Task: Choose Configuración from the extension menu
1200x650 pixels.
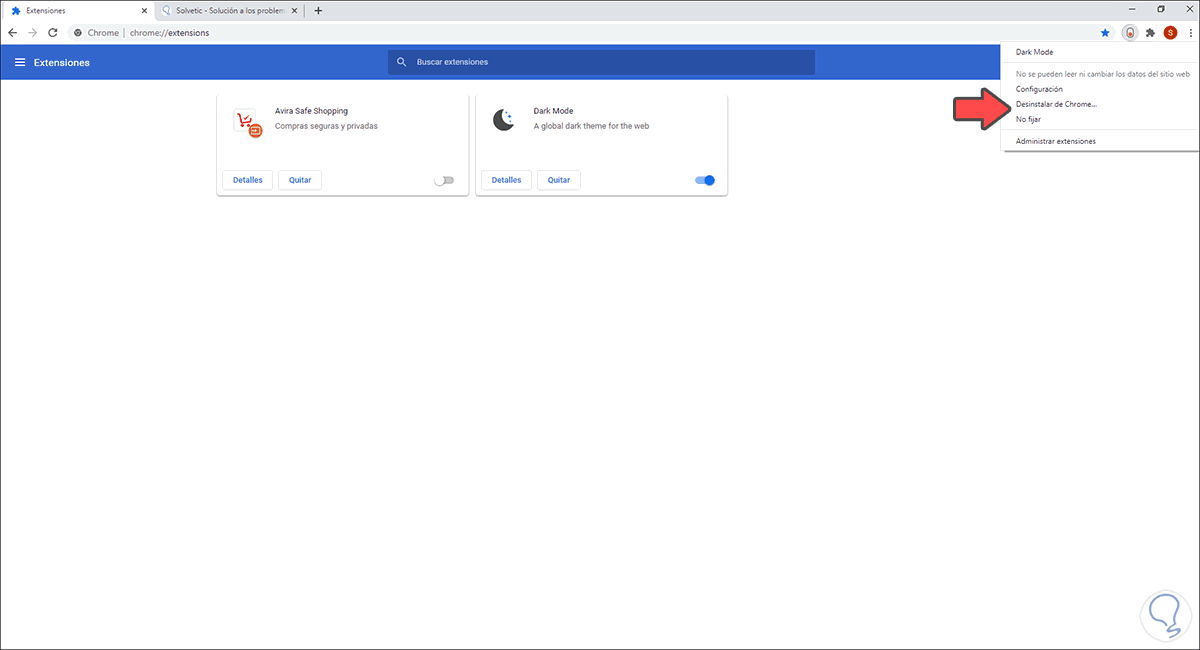Action: [1039, 88]
